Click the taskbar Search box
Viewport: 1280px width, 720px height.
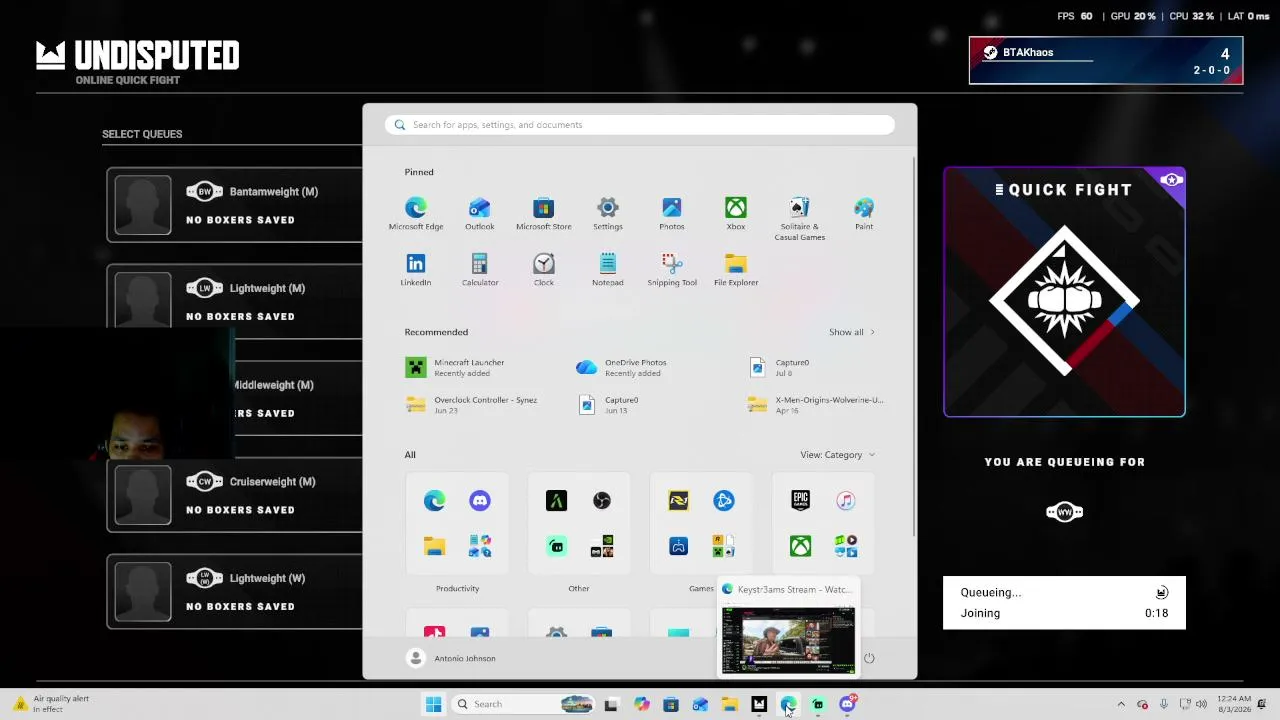click(x=523, y=704)
